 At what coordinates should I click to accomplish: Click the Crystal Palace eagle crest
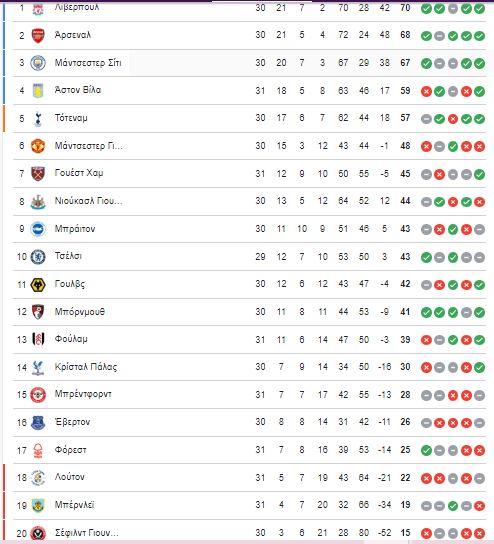38,368
